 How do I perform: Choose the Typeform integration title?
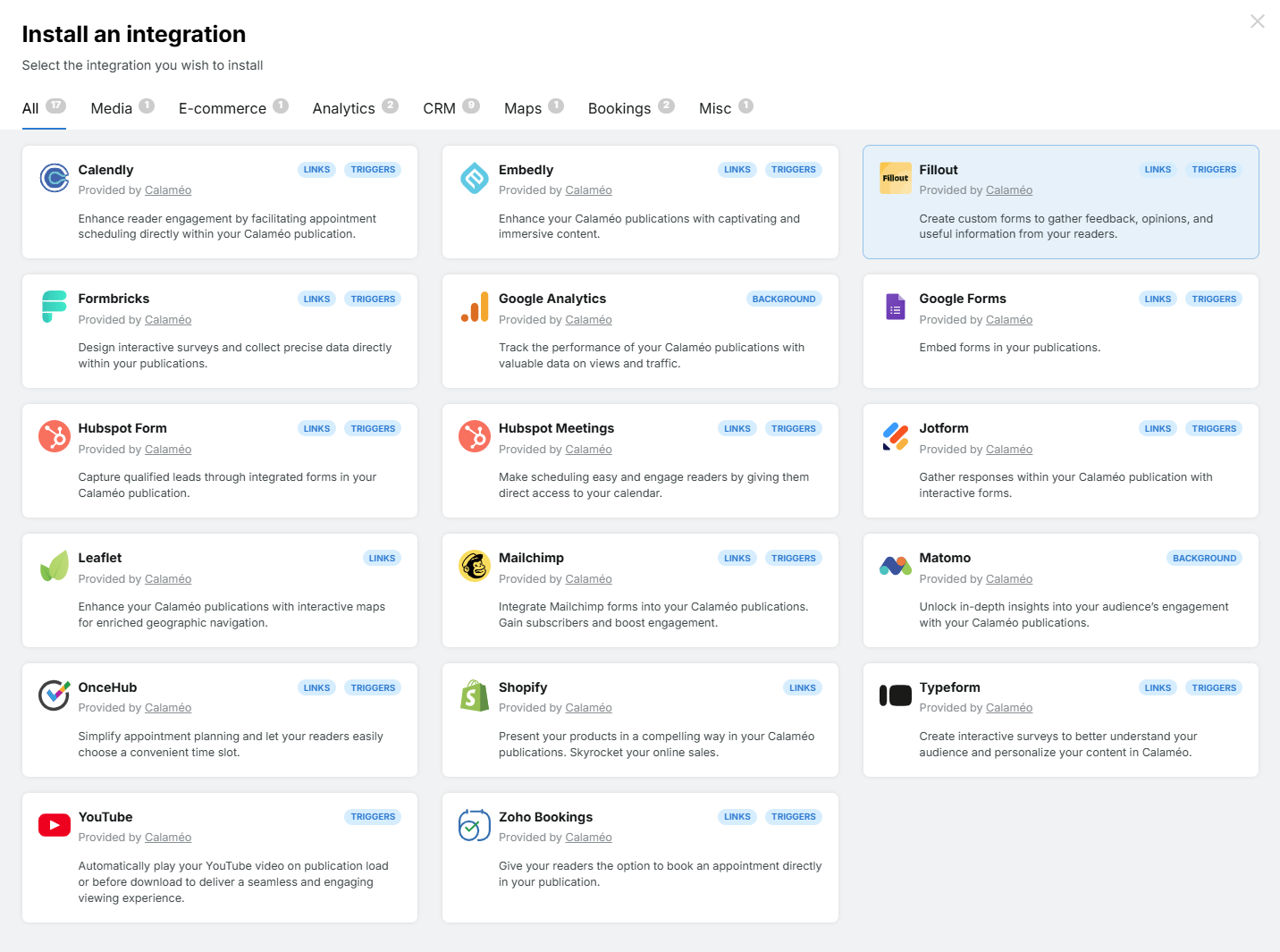coord(949,687)
